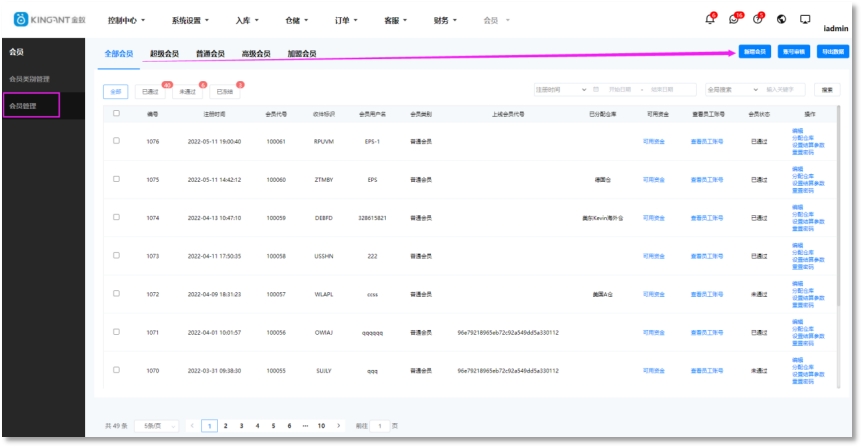
Task: Go to next page arrow in pagination
Action: [338, 426]
